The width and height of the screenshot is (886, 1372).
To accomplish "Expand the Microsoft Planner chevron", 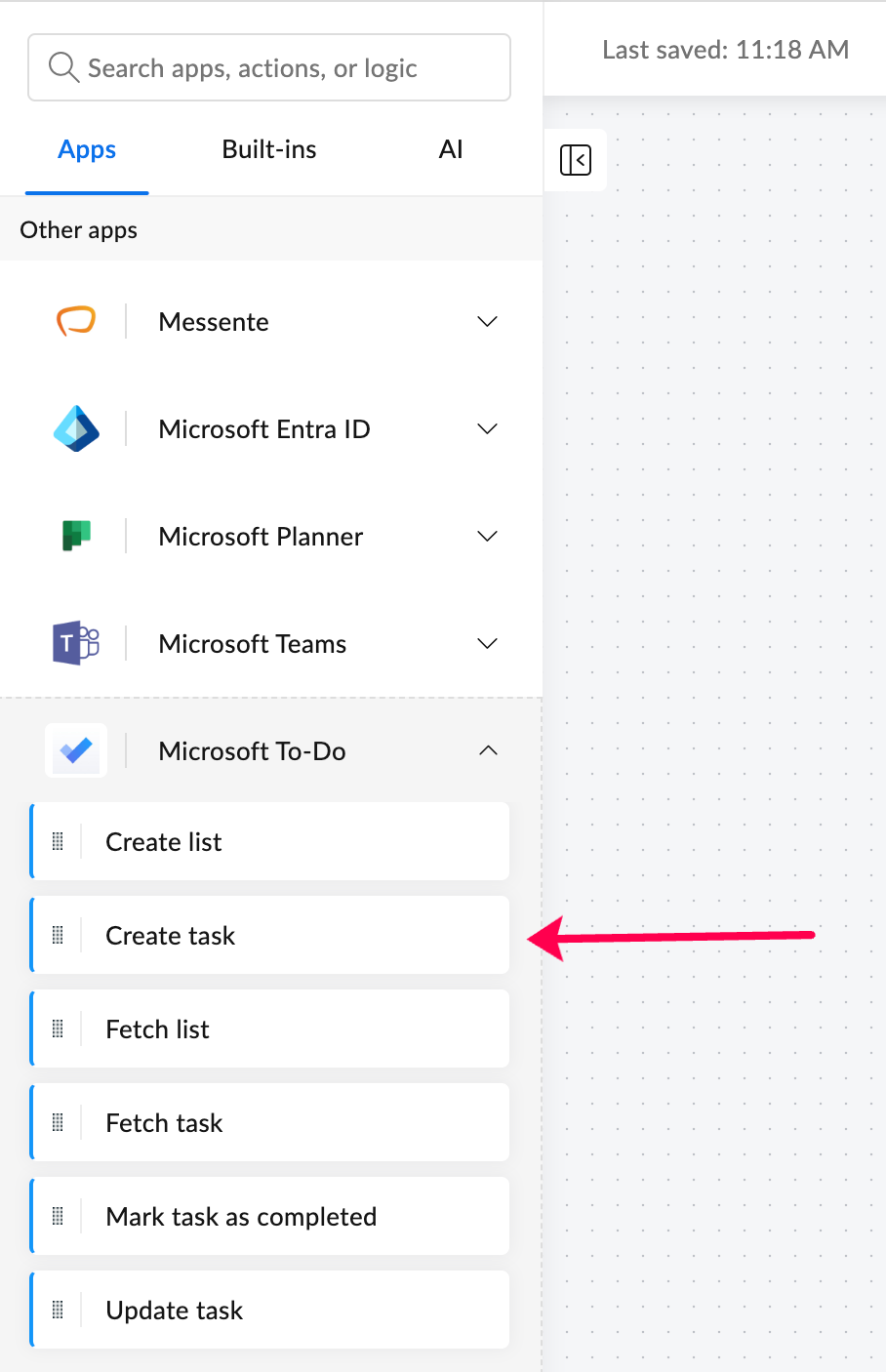I will (x=487, y=537).
